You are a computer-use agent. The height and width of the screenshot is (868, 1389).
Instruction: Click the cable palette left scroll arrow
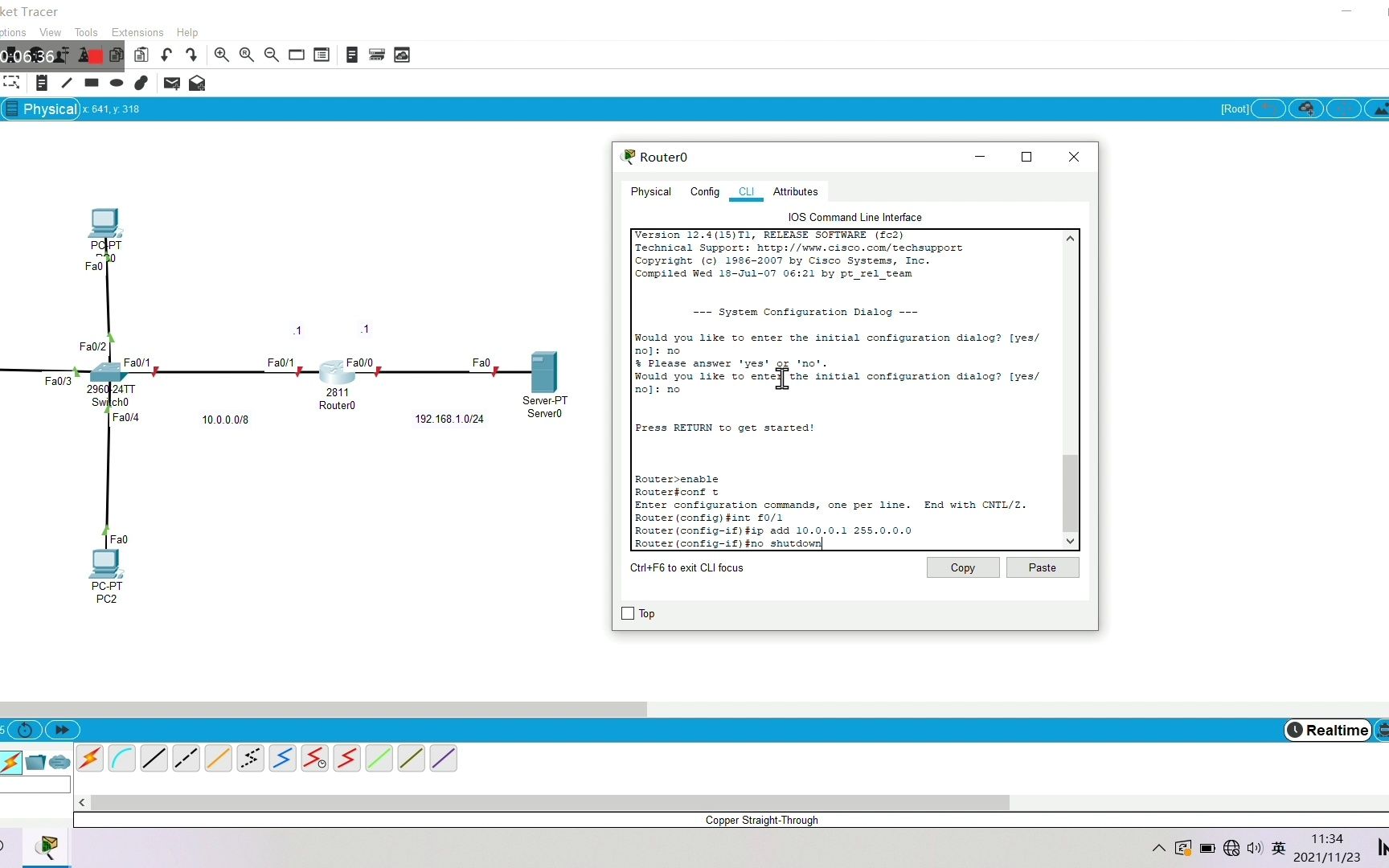coord(82,802)
